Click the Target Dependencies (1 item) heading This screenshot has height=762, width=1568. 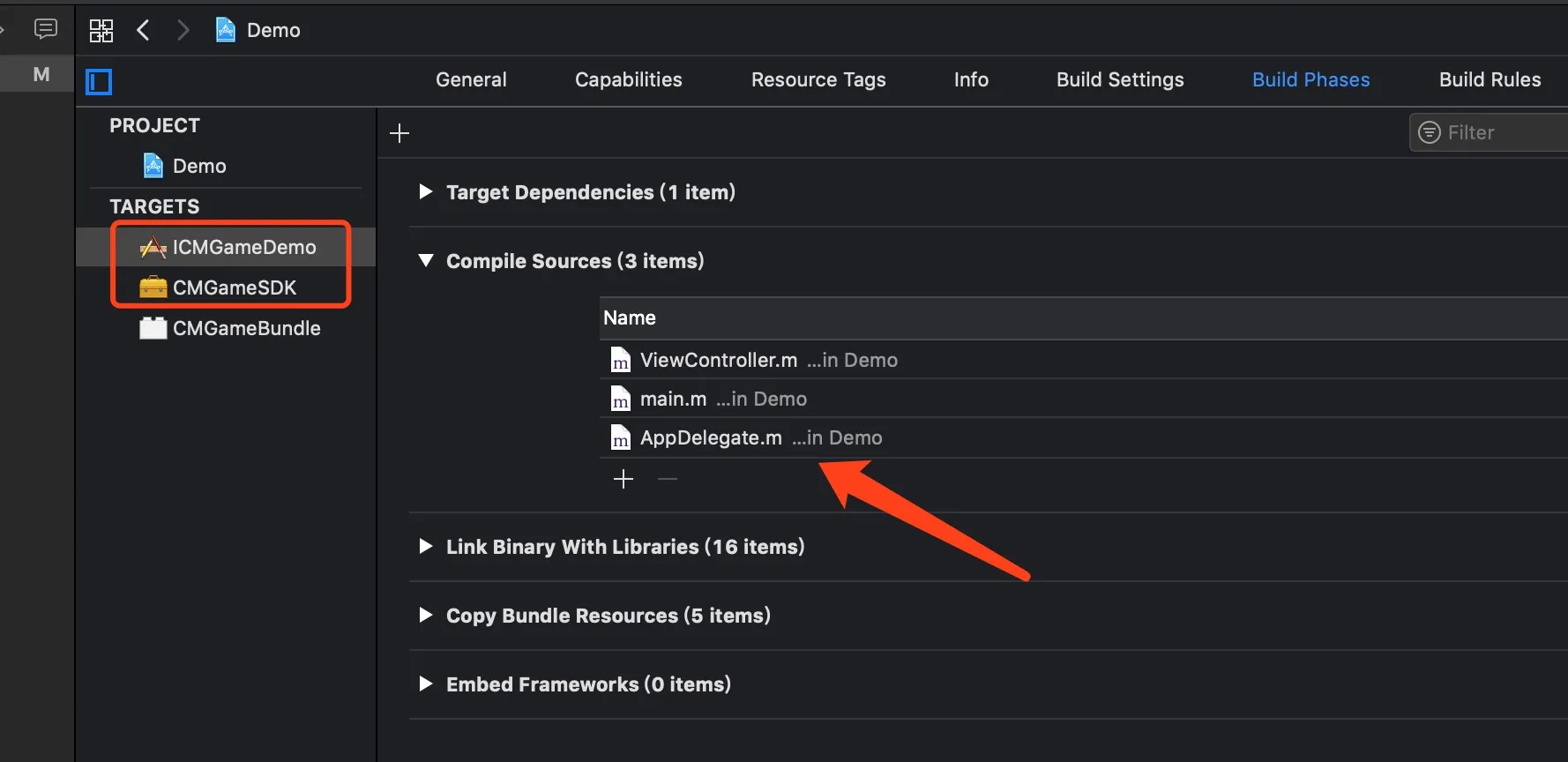tap(591, 192)
